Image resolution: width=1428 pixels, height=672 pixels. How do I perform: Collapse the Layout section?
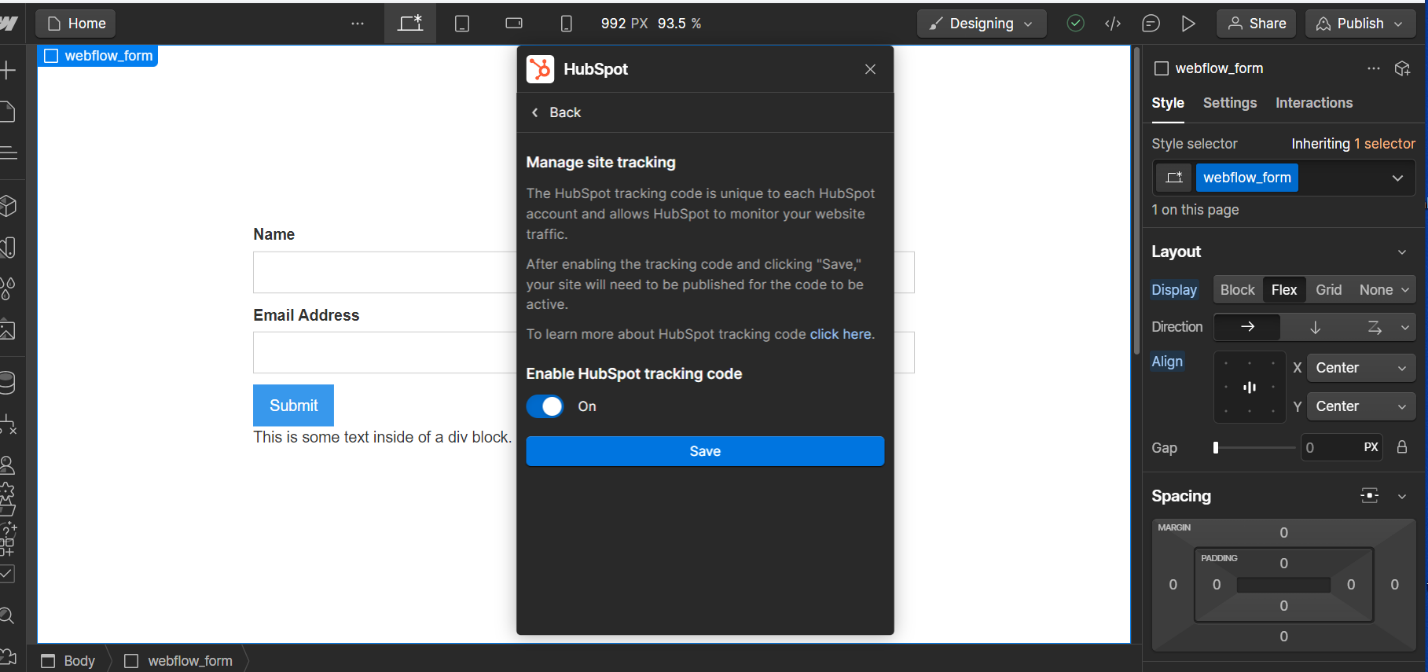[x=1402, y=252]
